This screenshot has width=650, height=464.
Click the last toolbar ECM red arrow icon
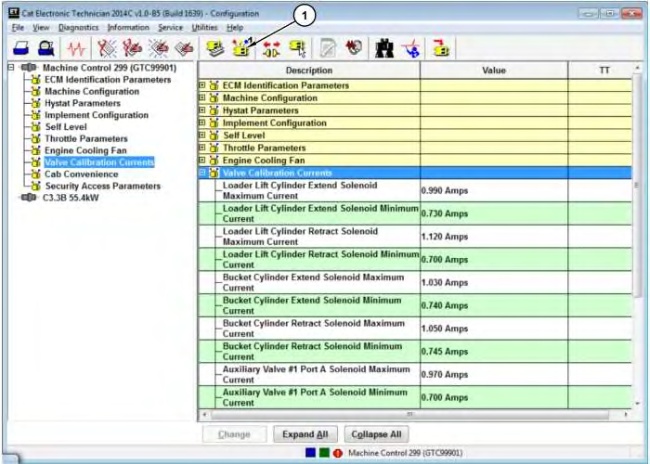(x=441, y=48)
